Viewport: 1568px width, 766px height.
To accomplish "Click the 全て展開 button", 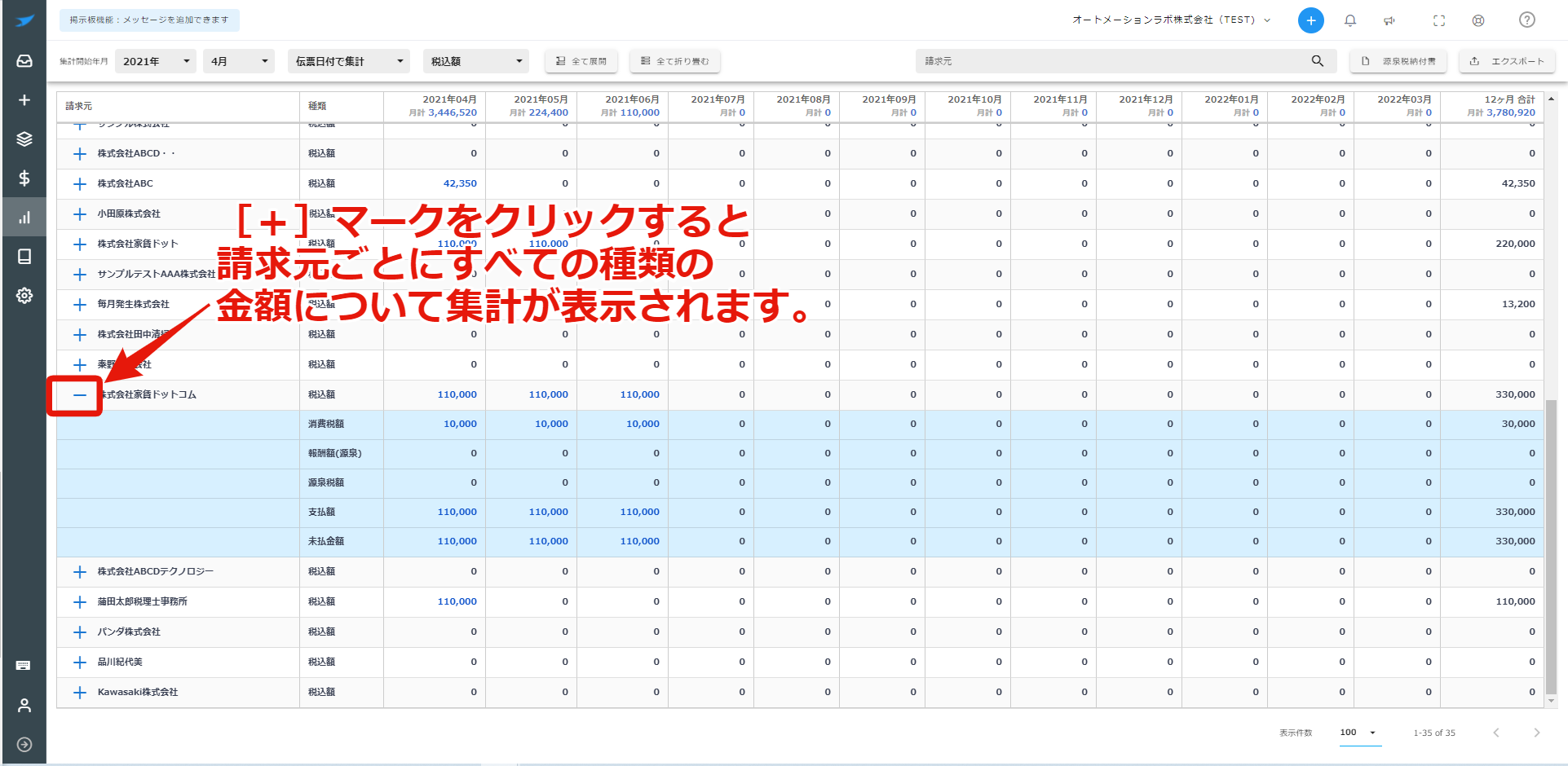I will (581, 61).
